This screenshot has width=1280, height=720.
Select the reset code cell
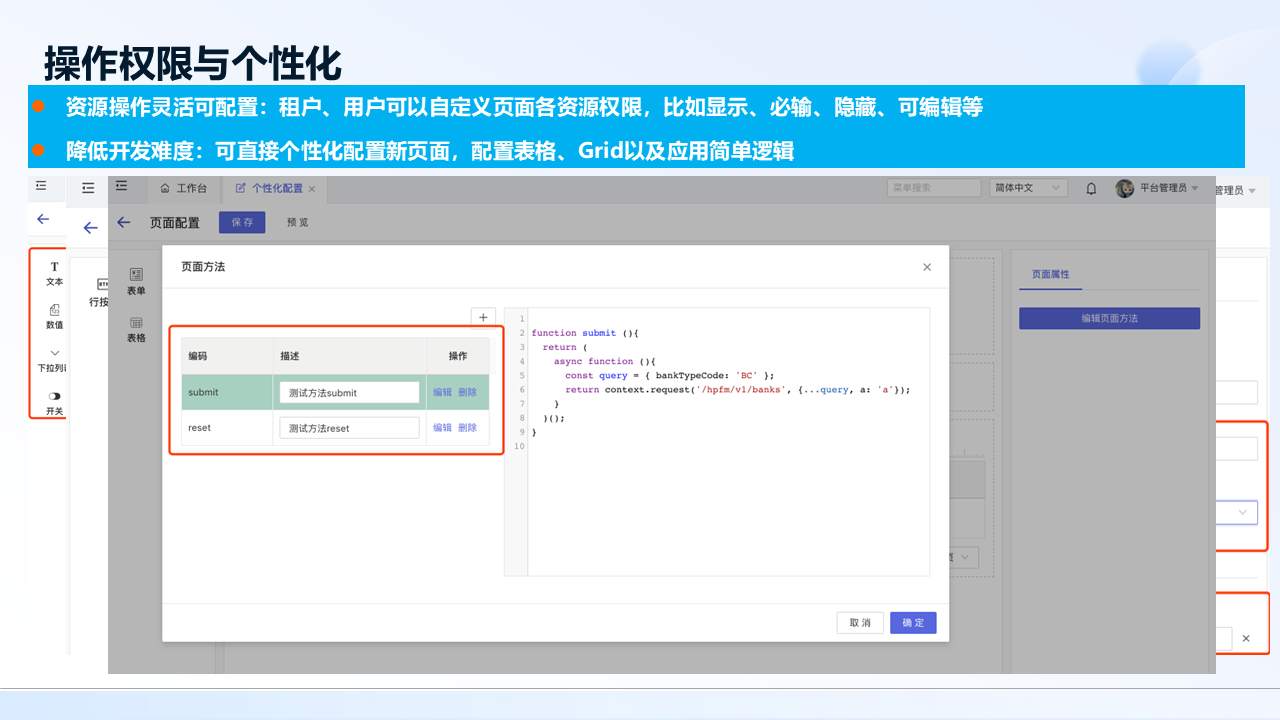tap(227, 427)
